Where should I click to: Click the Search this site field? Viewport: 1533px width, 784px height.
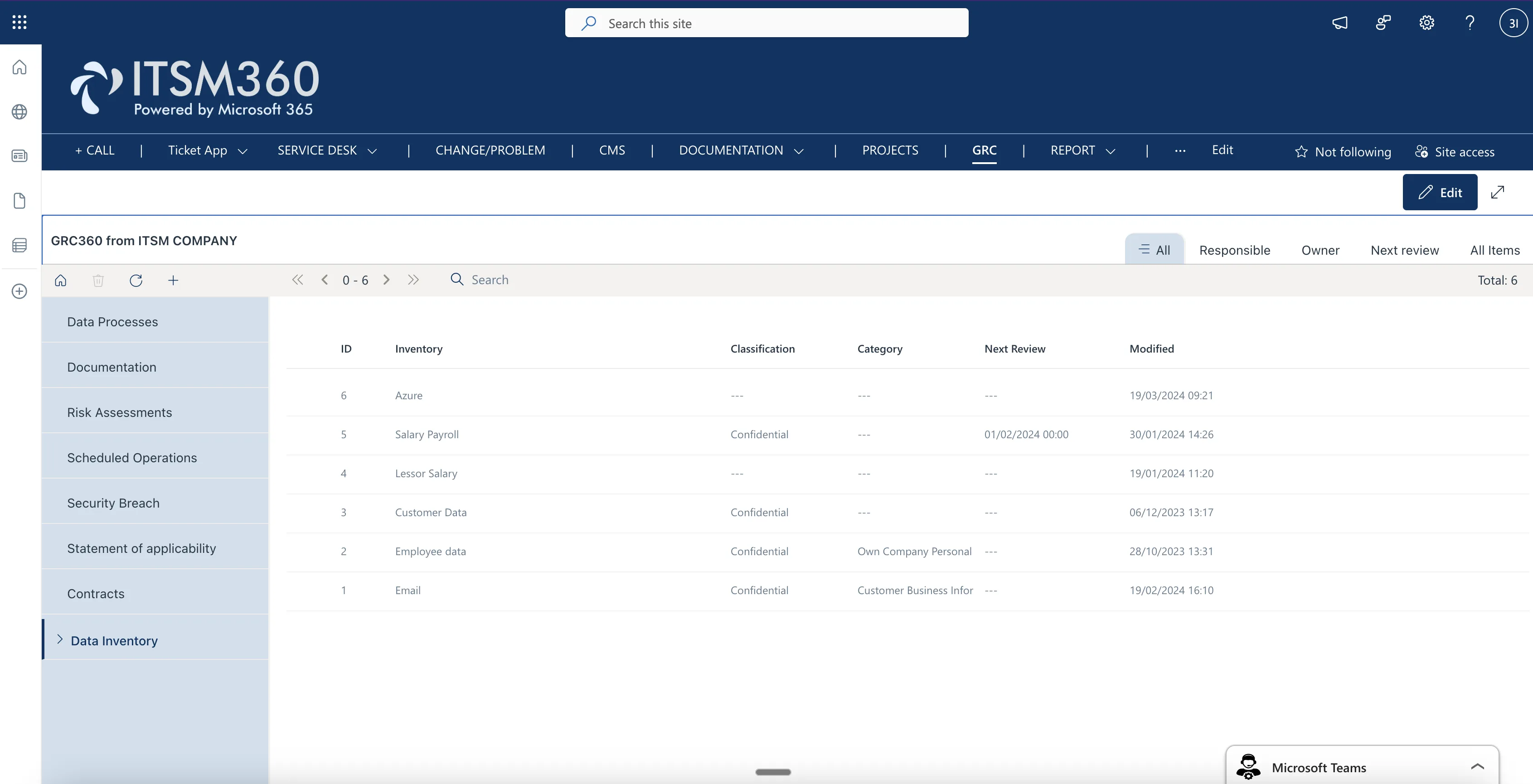(766, 23)
